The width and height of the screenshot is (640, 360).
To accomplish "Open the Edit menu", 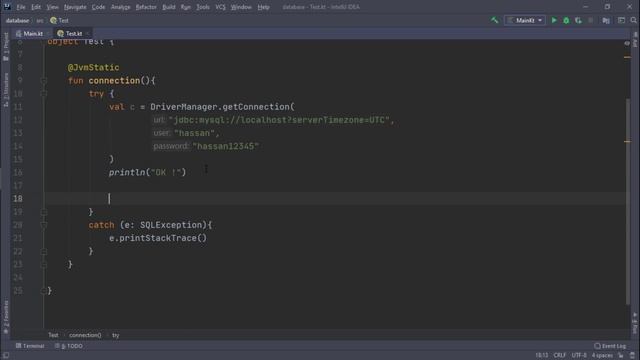I will [x=36, y=7].
